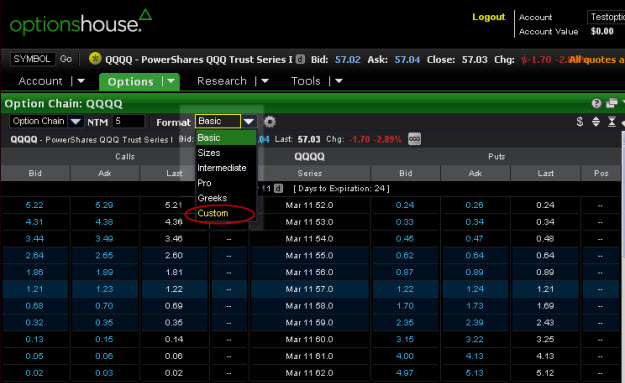Click call ask 4.38

104,222
